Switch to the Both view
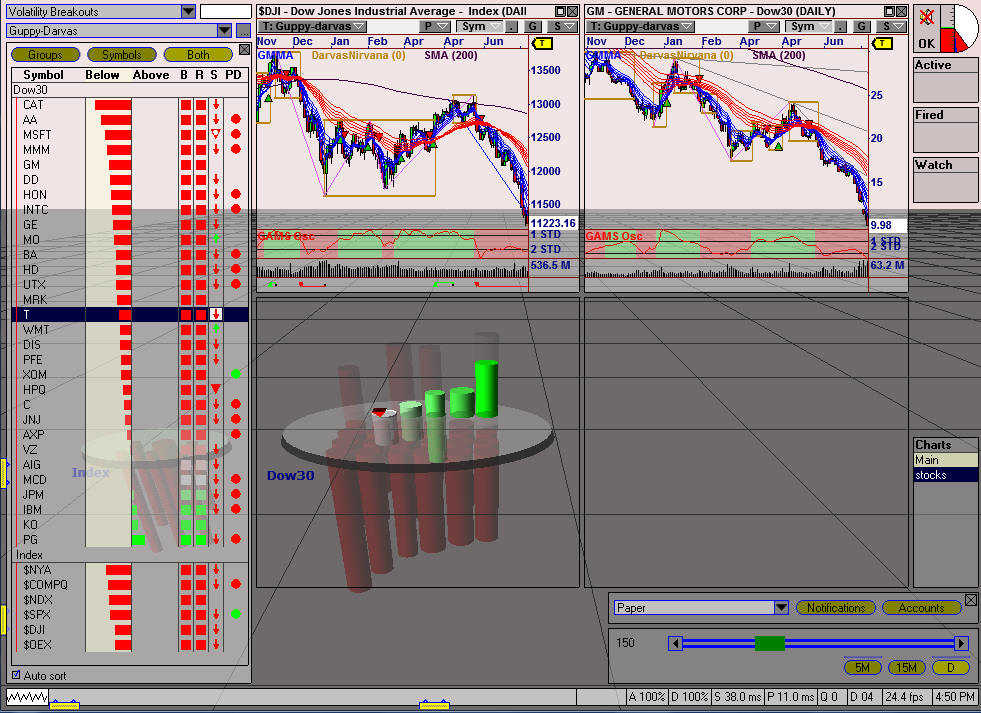This screenshot has width=981, height=713. point(198,55)
